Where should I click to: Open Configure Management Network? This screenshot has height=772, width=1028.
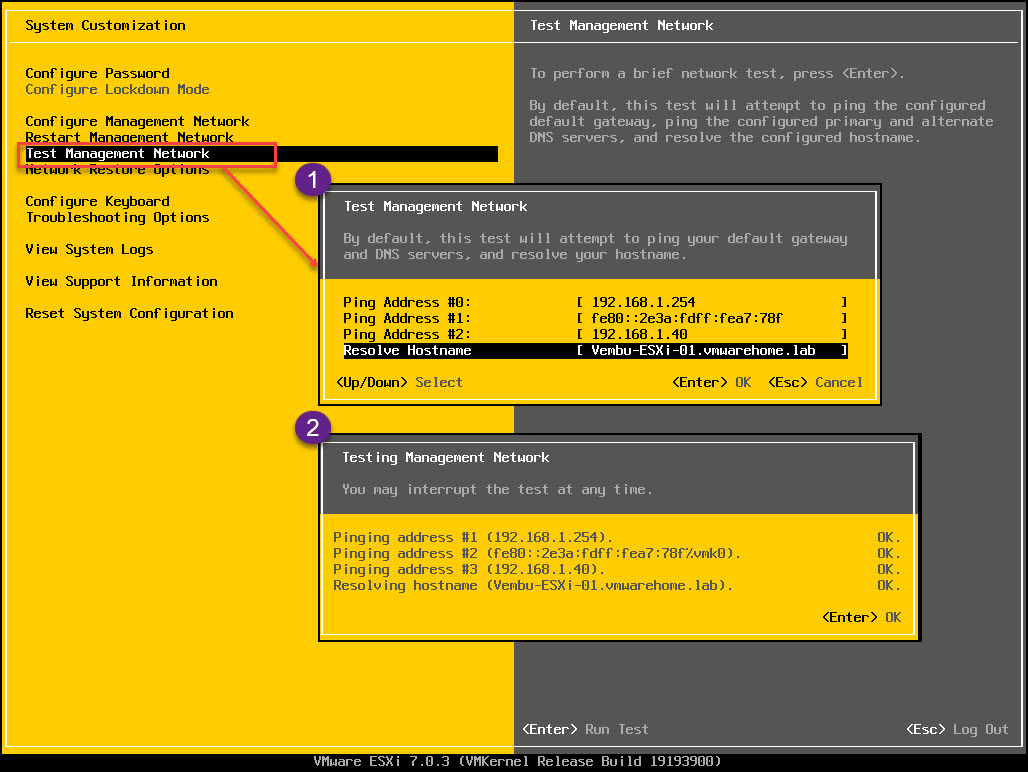coord(137,121)
